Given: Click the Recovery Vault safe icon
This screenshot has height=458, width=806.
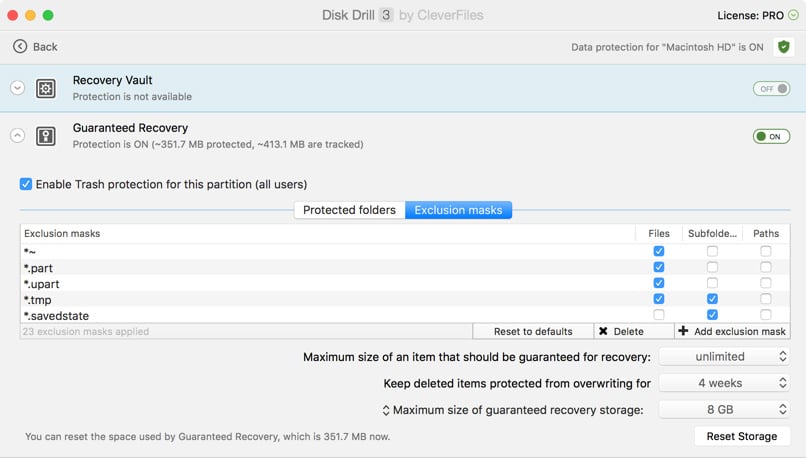Looking at the screenshot, I should pos(46,88).
